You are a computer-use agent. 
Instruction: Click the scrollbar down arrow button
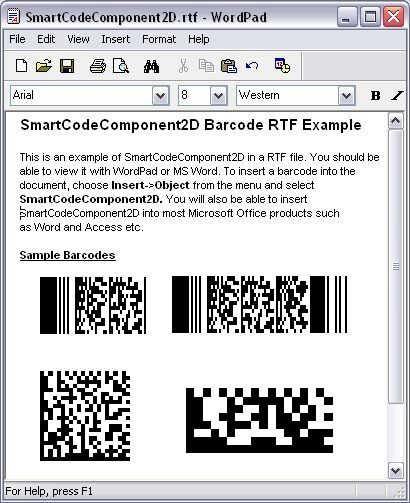point(396,471)
